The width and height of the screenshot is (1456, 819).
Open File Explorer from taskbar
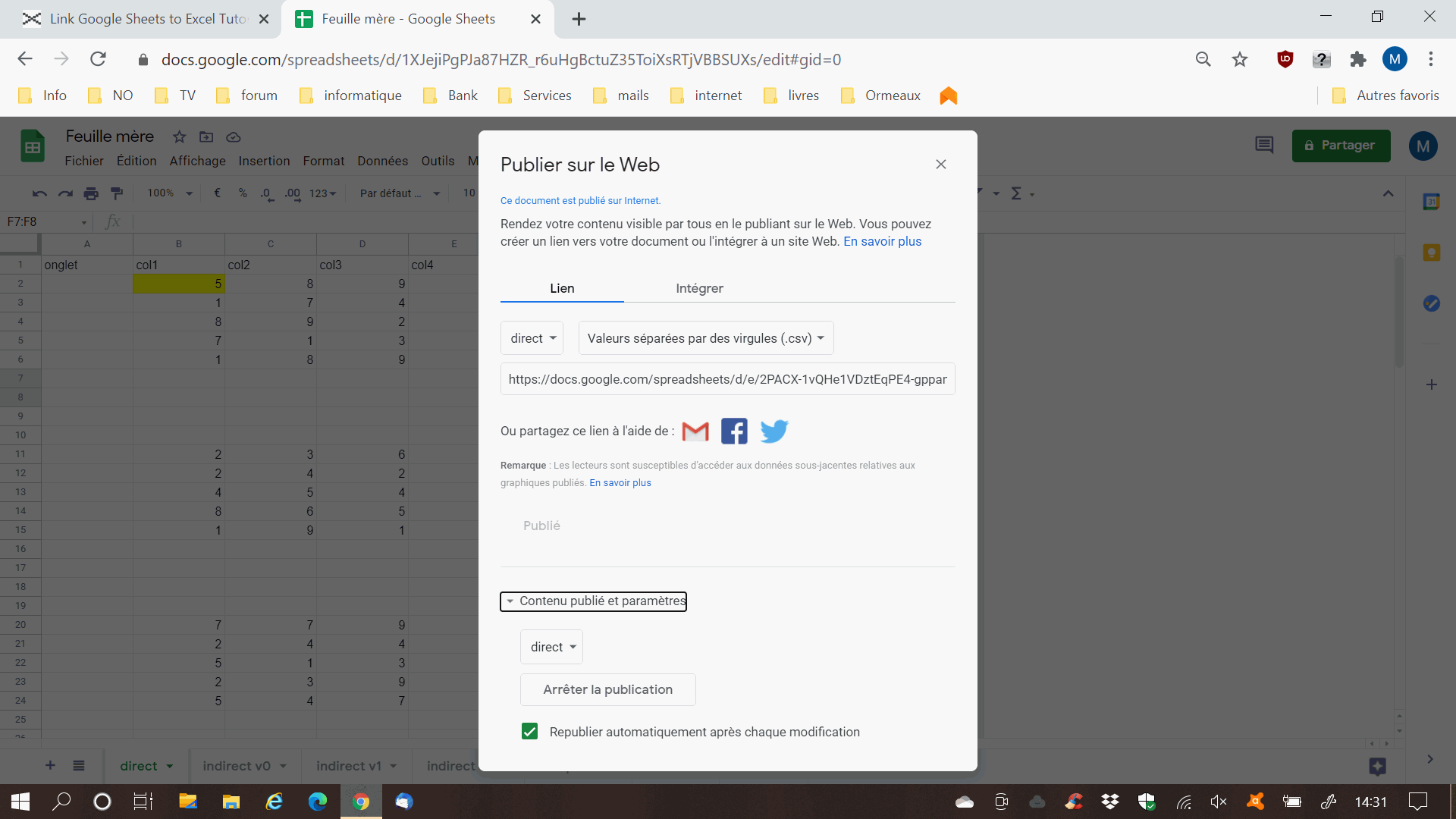click(231, 802)
